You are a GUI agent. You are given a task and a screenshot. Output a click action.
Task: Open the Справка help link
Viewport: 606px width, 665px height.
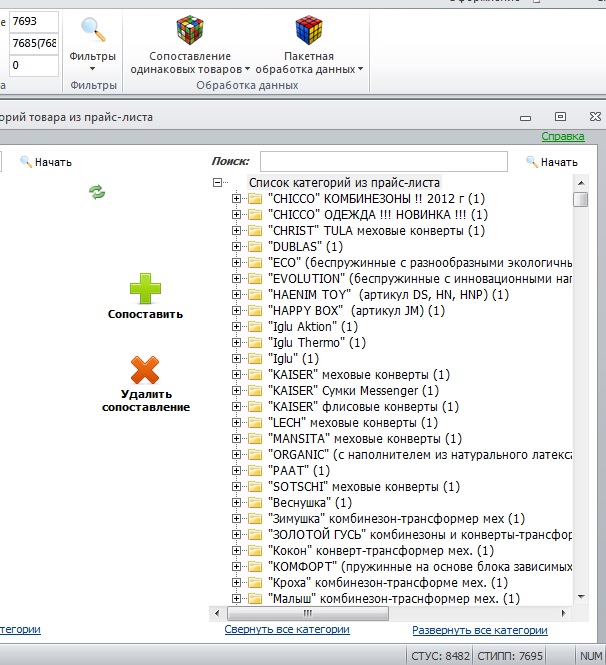563,137
